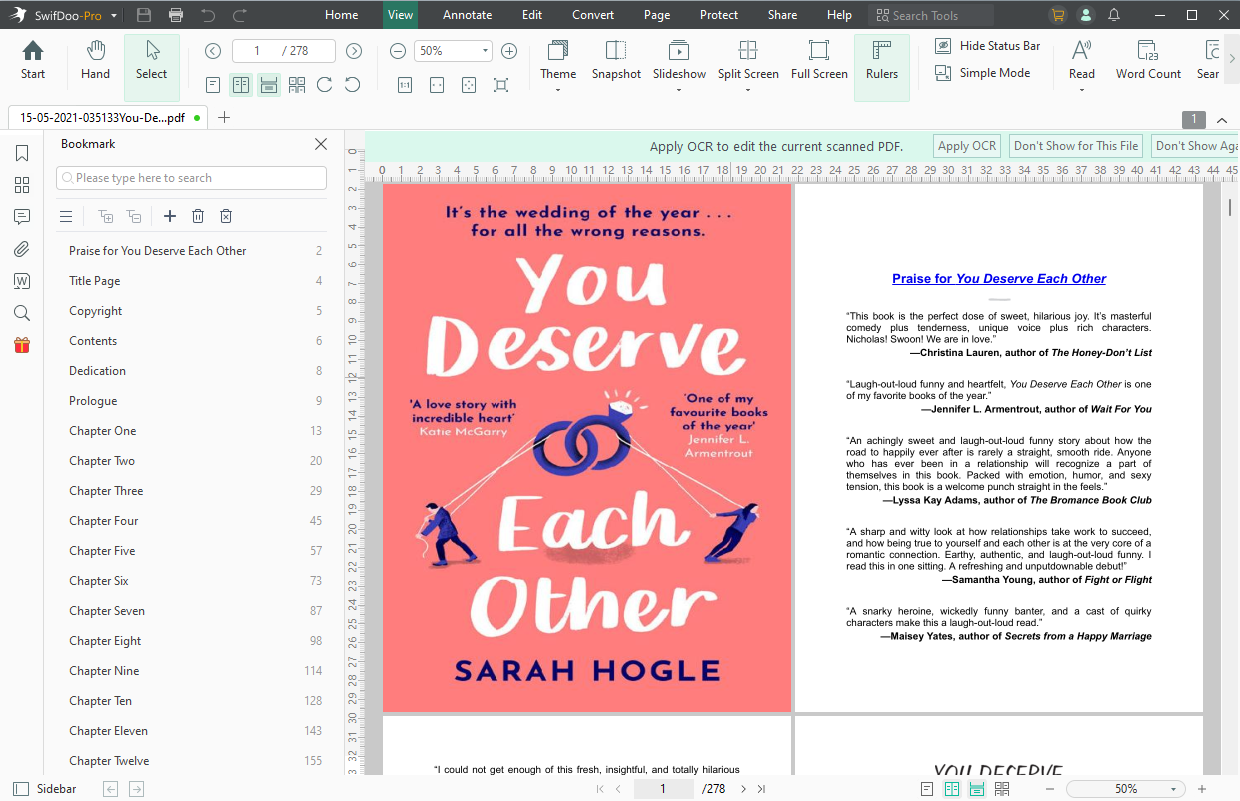This screenshot has height=801, width=1240.
Task: Click the status bar page number field
Action: [664, 789]
